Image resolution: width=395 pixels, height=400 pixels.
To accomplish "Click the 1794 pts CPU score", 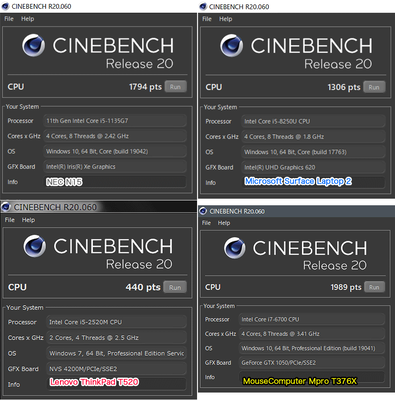I will tap(145, 87).
